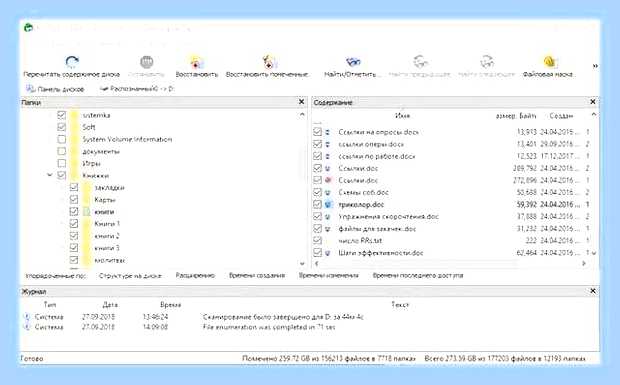This screenshot has width=620, height=385.
Task: Click the red-marked icon of deleted Ссылки.doc
Action: point(328,180)
